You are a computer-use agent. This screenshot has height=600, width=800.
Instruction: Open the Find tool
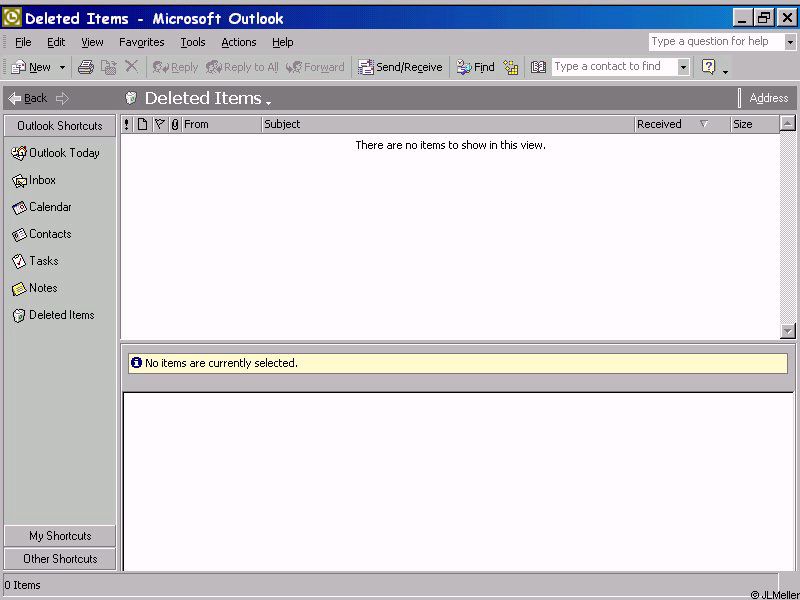click(475, 67)
